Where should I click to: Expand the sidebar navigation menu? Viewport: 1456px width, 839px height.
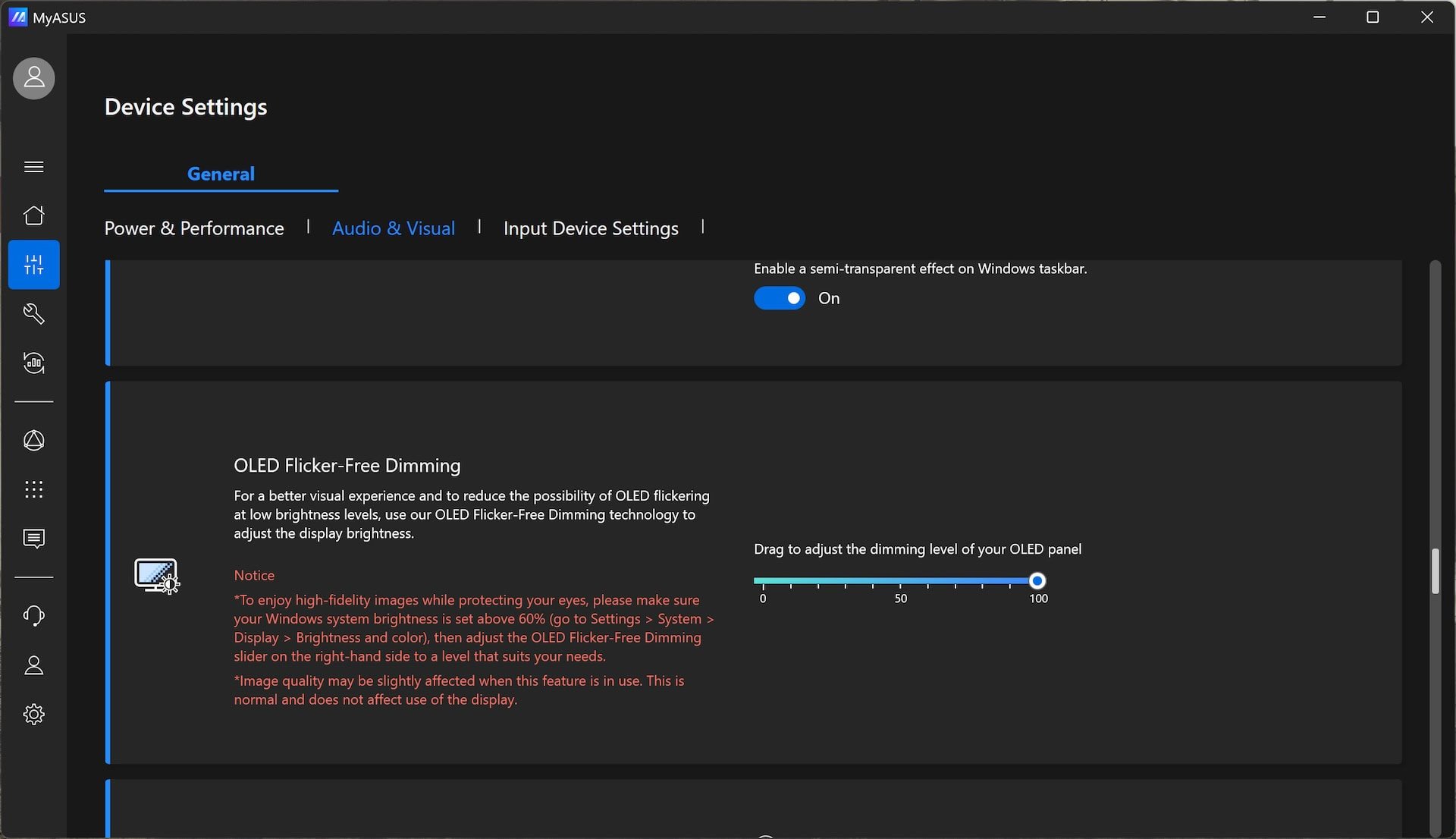(34, 166)
